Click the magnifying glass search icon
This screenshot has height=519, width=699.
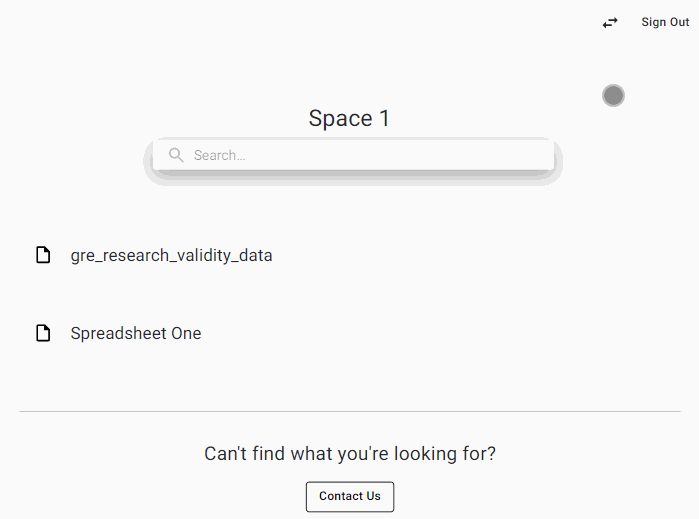click(177, 155)
